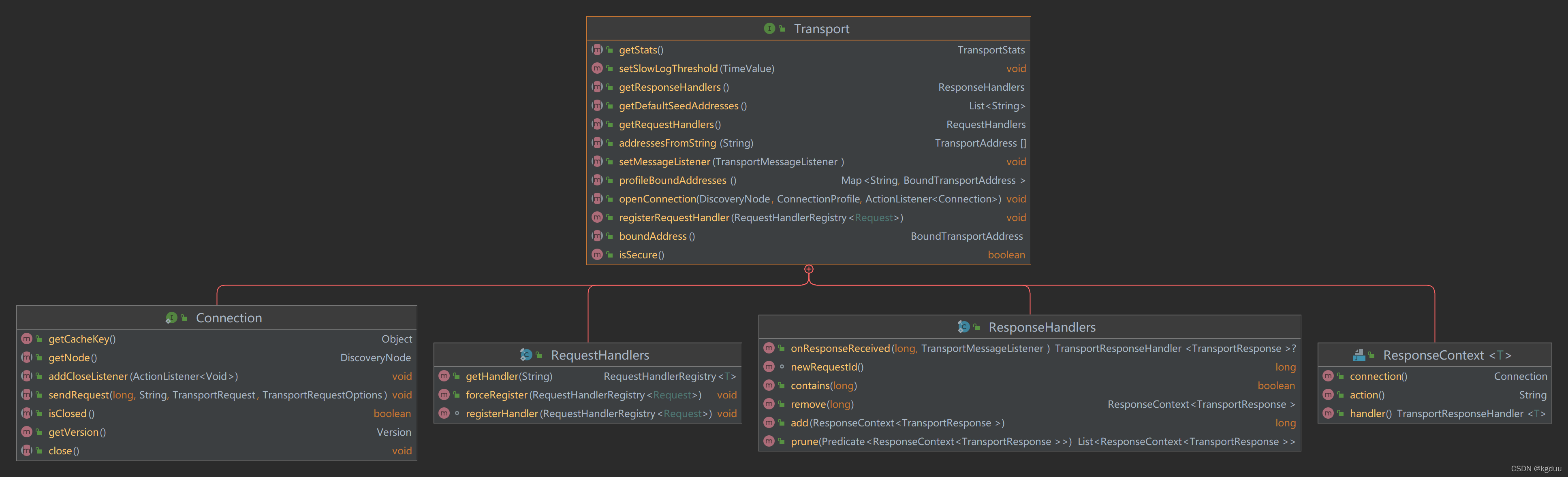
Task: Click the interface icon beside Connection title
Action: point(171,317)
